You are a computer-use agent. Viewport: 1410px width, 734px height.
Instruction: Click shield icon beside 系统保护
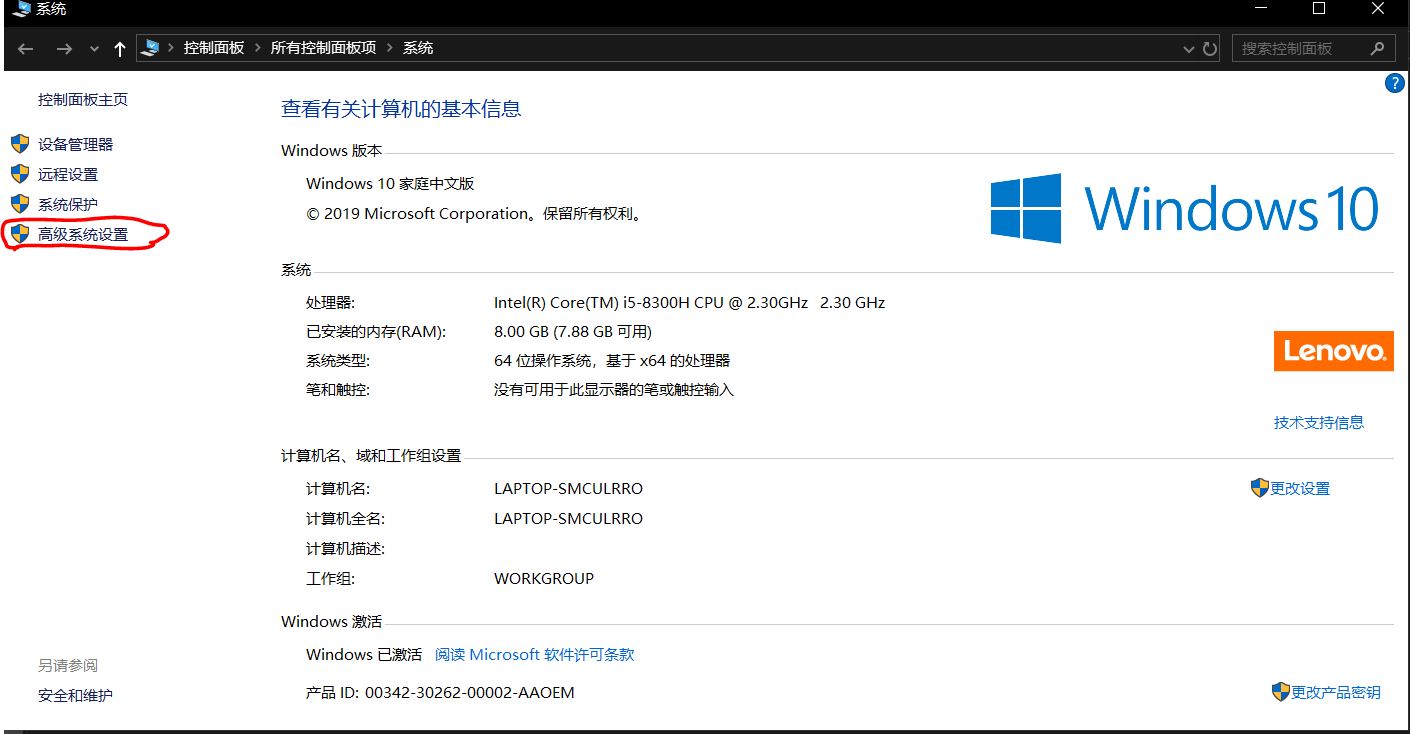click(x=20, y=204)
